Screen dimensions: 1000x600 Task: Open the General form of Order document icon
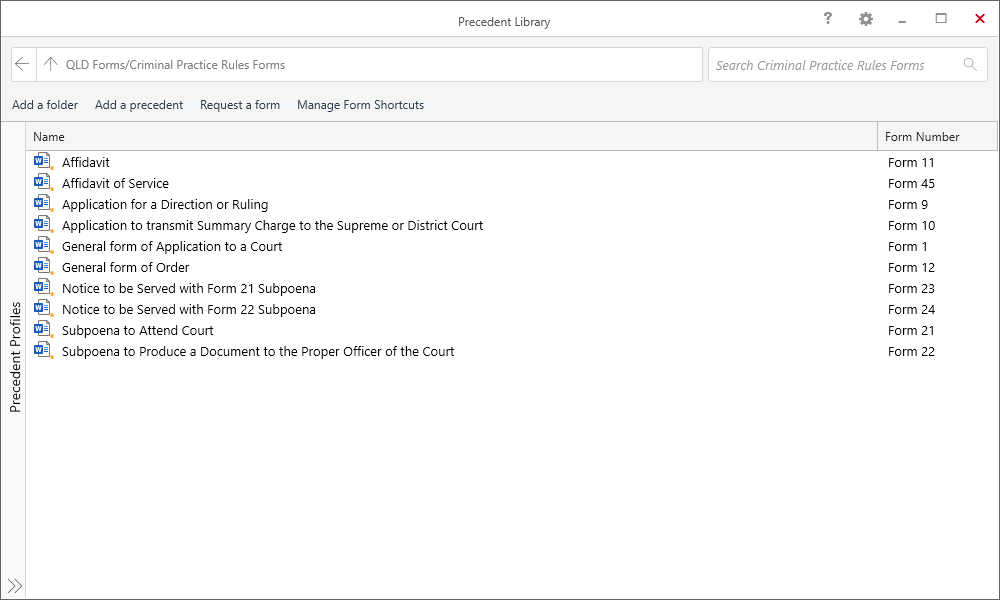point(42,266)
